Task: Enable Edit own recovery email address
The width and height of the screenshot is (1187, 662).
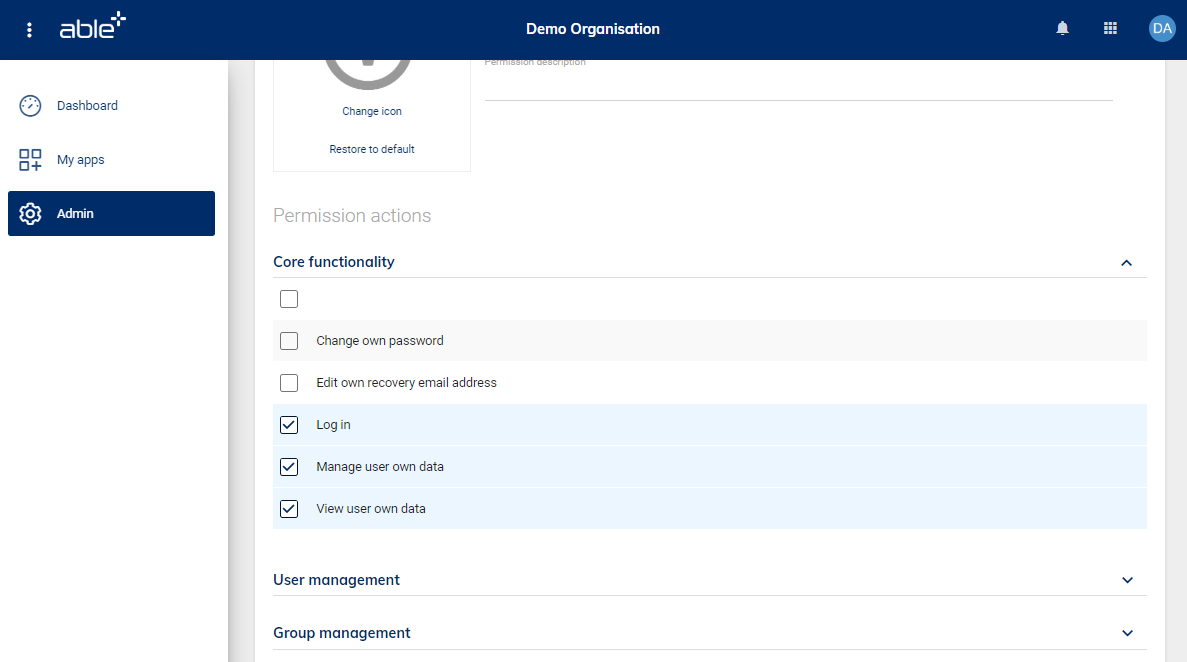Action: click(289, 383)
